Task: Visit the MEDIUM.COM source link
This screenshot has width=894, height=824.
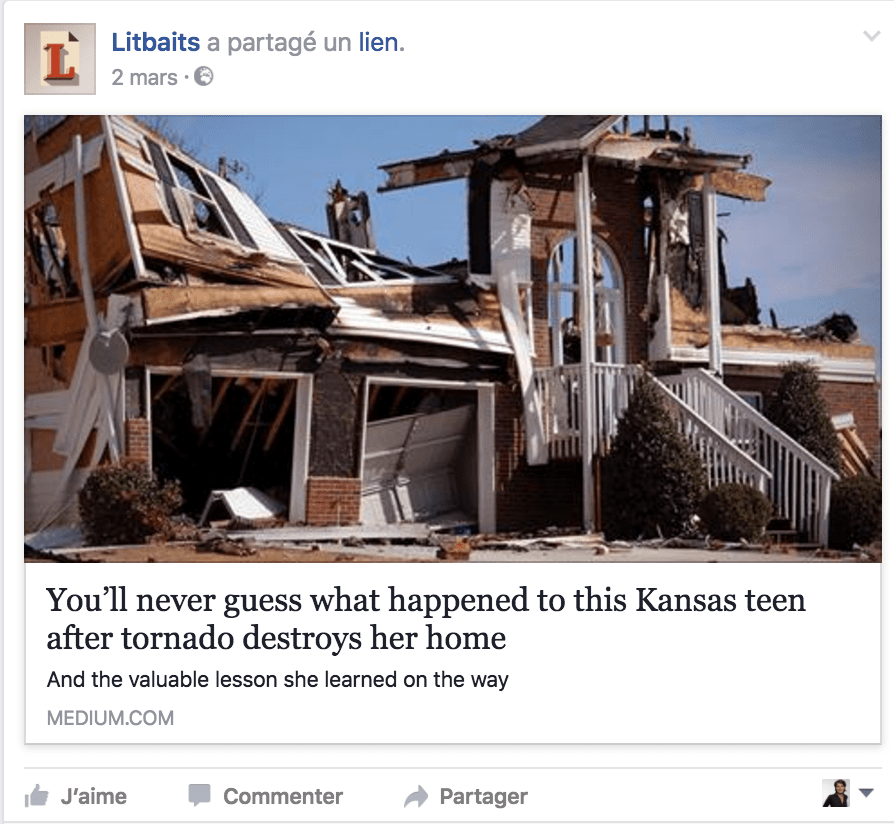Action: [x=110, y=718]
